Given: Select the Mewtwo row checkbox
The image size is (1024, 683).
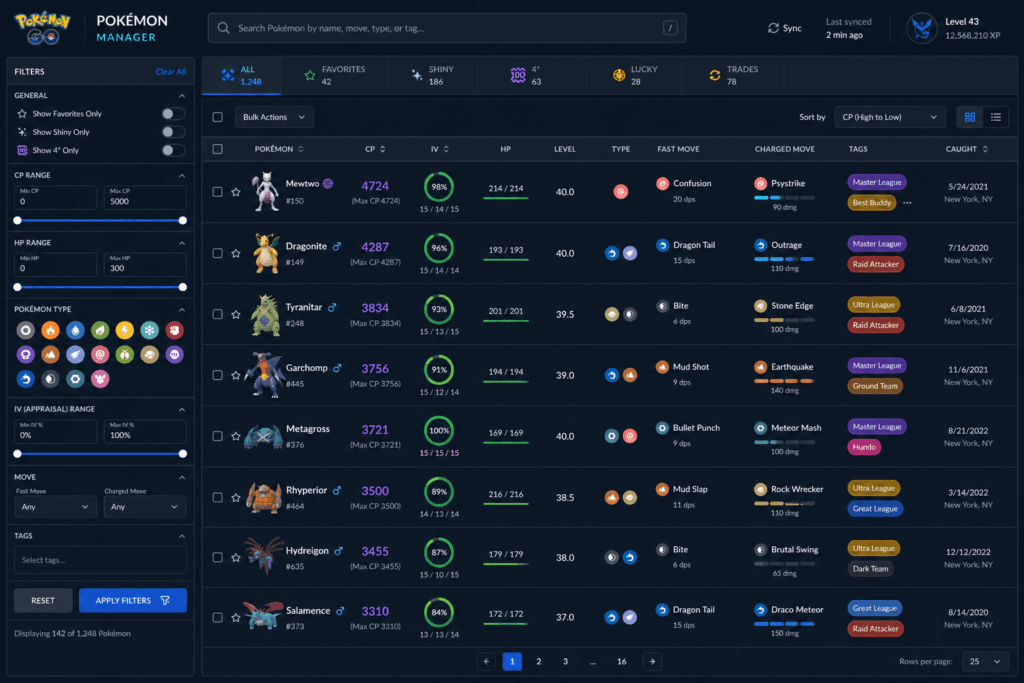Looking at the screenshot, I should [217, 192].
